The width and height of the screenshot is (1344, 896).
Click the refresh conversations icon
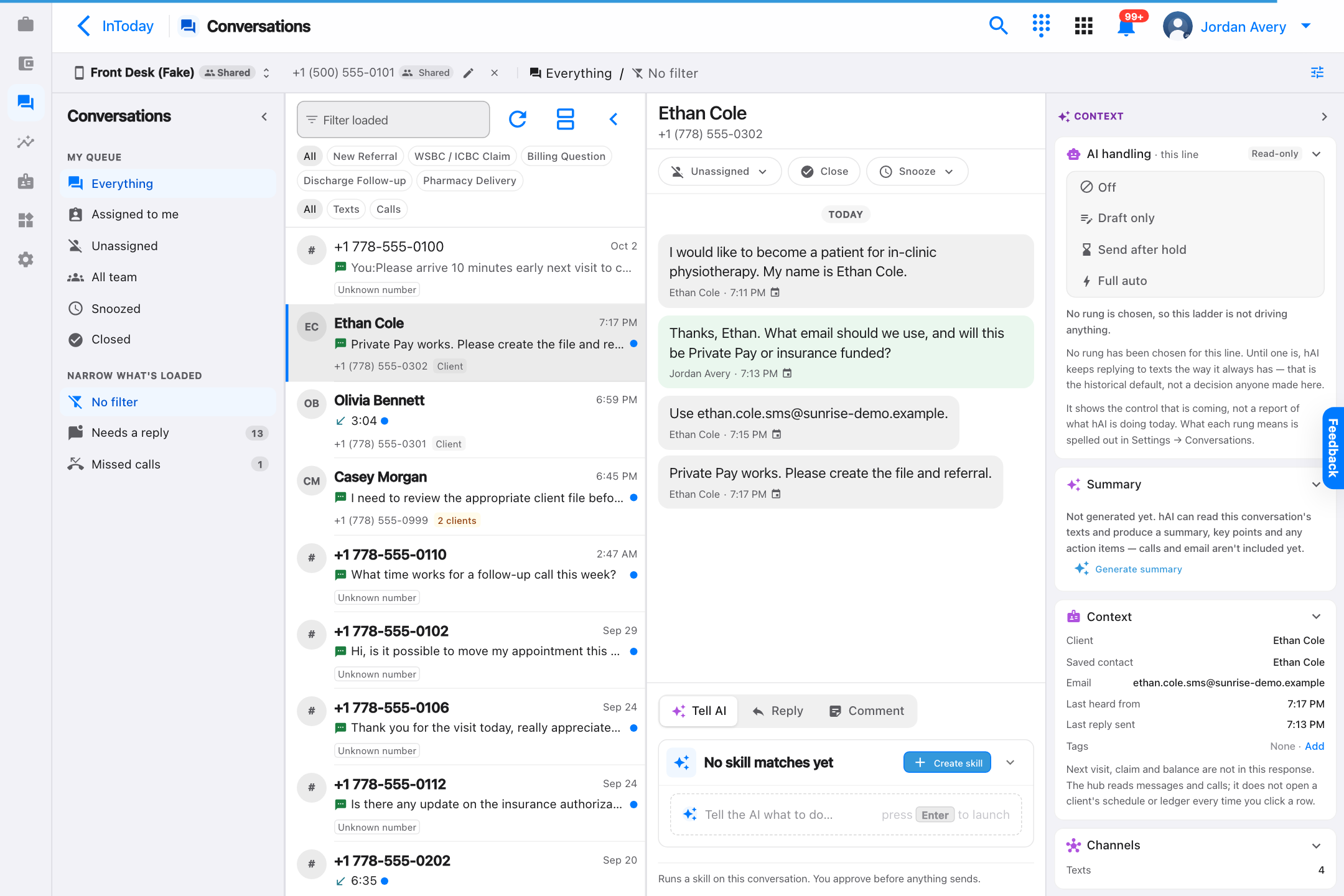(518, 119)
